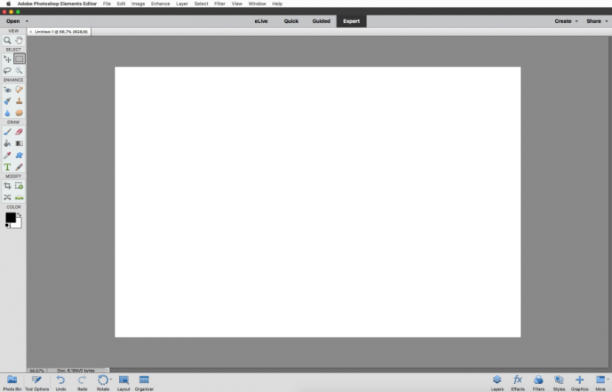
Task: Select the Red Eye Removal tool
Action: pyautogui.click(x=7, y=90)
